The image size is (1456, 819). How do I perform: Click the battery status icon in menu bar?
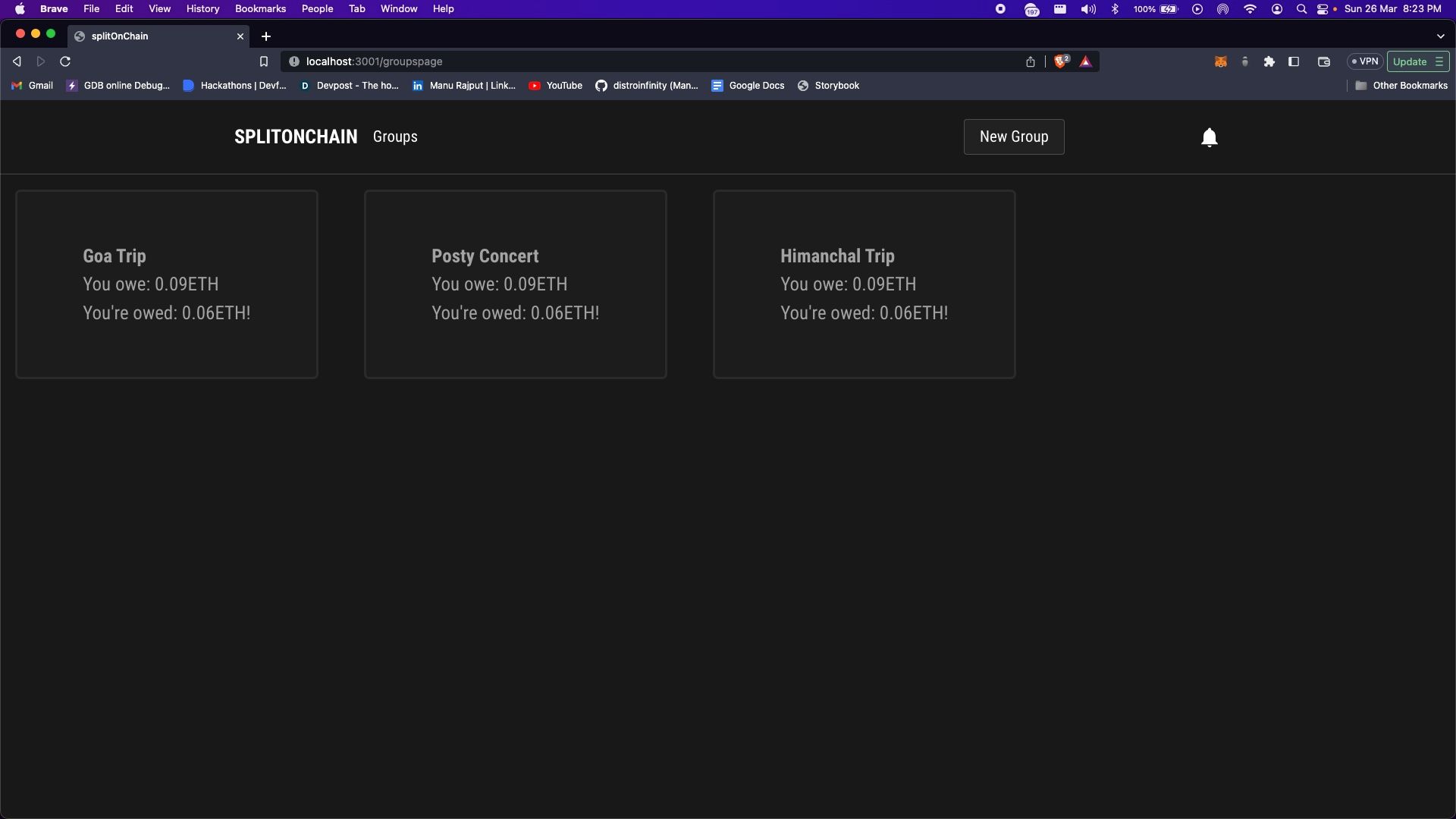click(1169, 9)
